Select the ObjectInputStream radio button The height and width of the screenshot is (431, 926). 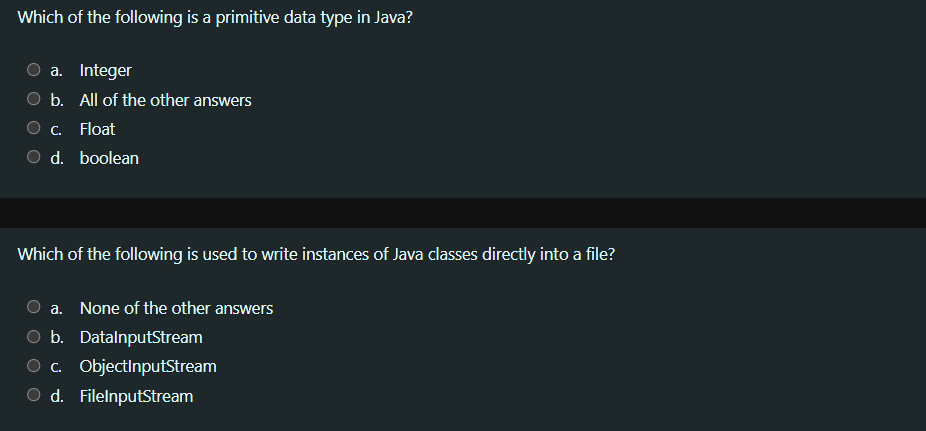[x=34, y=365]
